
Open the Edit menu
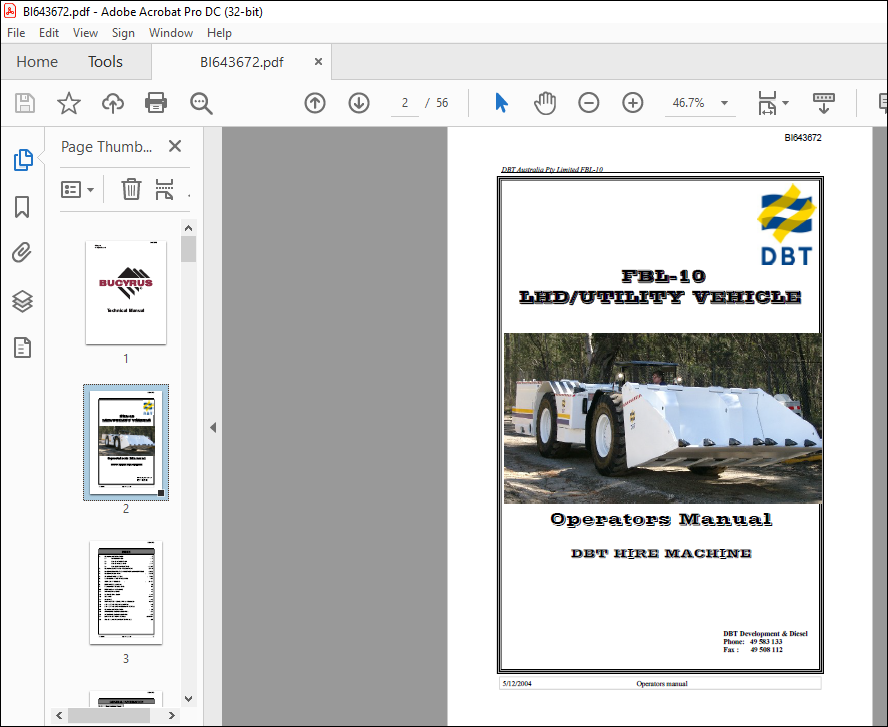tap(49, 33)
